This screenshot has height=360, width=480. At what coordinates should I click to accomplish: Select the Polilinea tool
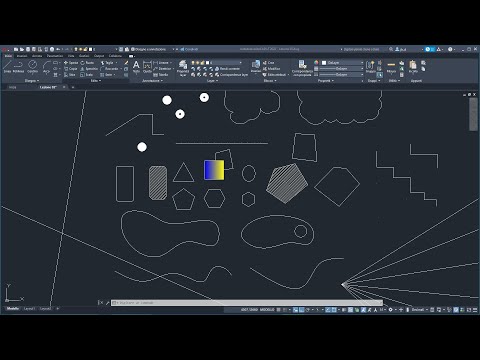[x=18, y=66]
